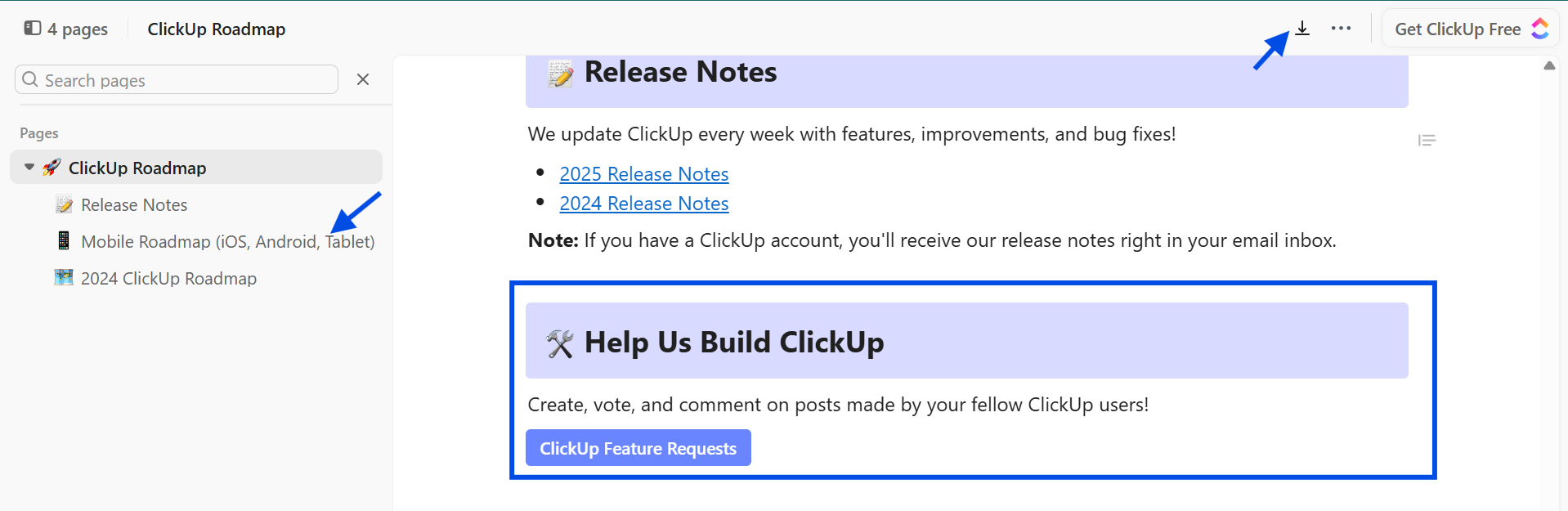Open the Release Notes page in sidebar
The height and width of the screenshot is (511, 1568).
coord(134,205)
